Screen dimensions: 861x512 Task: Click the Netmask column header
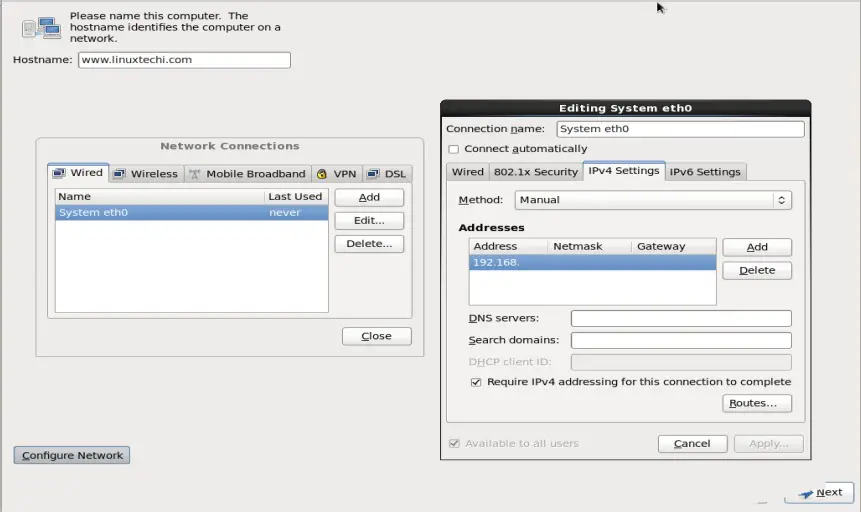pos(590,246)
